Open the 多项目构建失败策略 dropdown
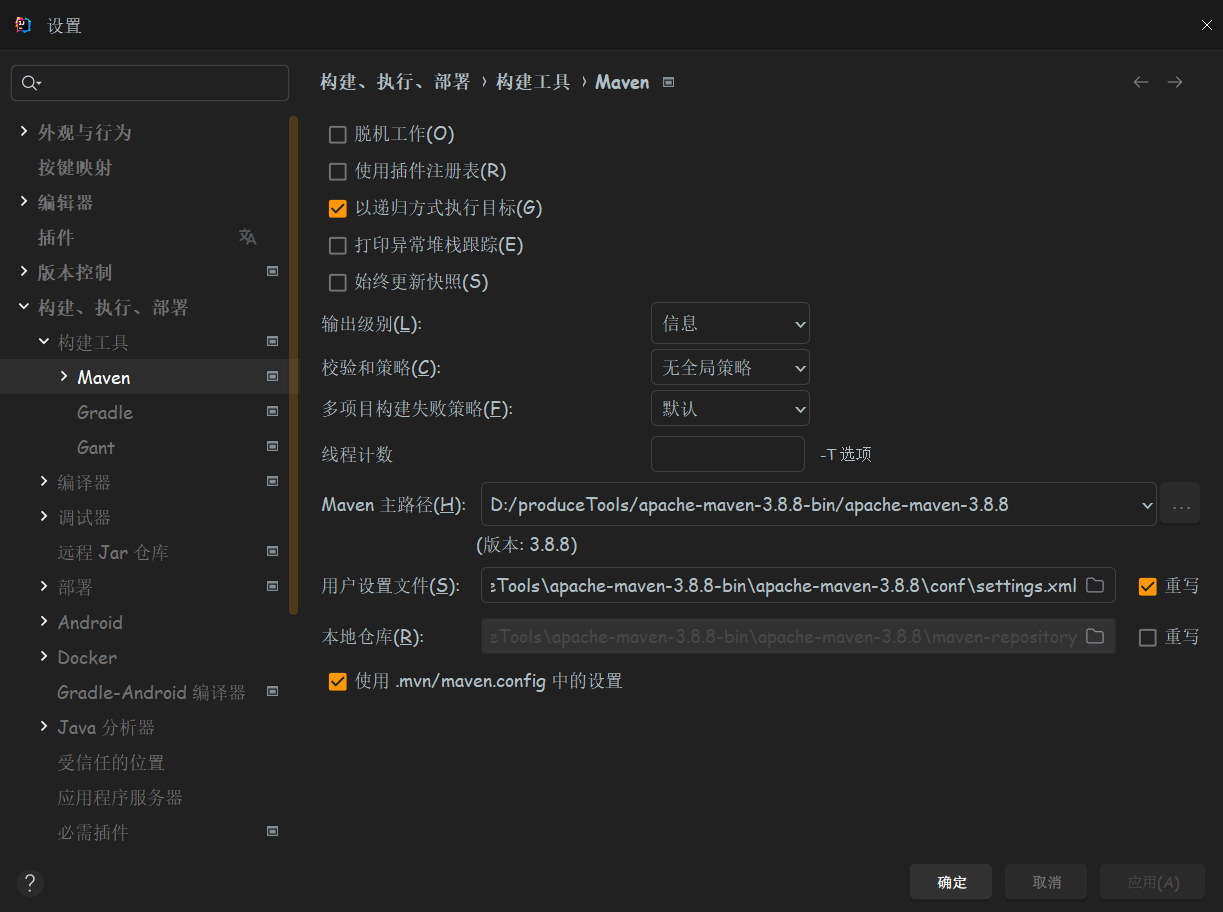Screen dimensions: 1223x912 730,408
